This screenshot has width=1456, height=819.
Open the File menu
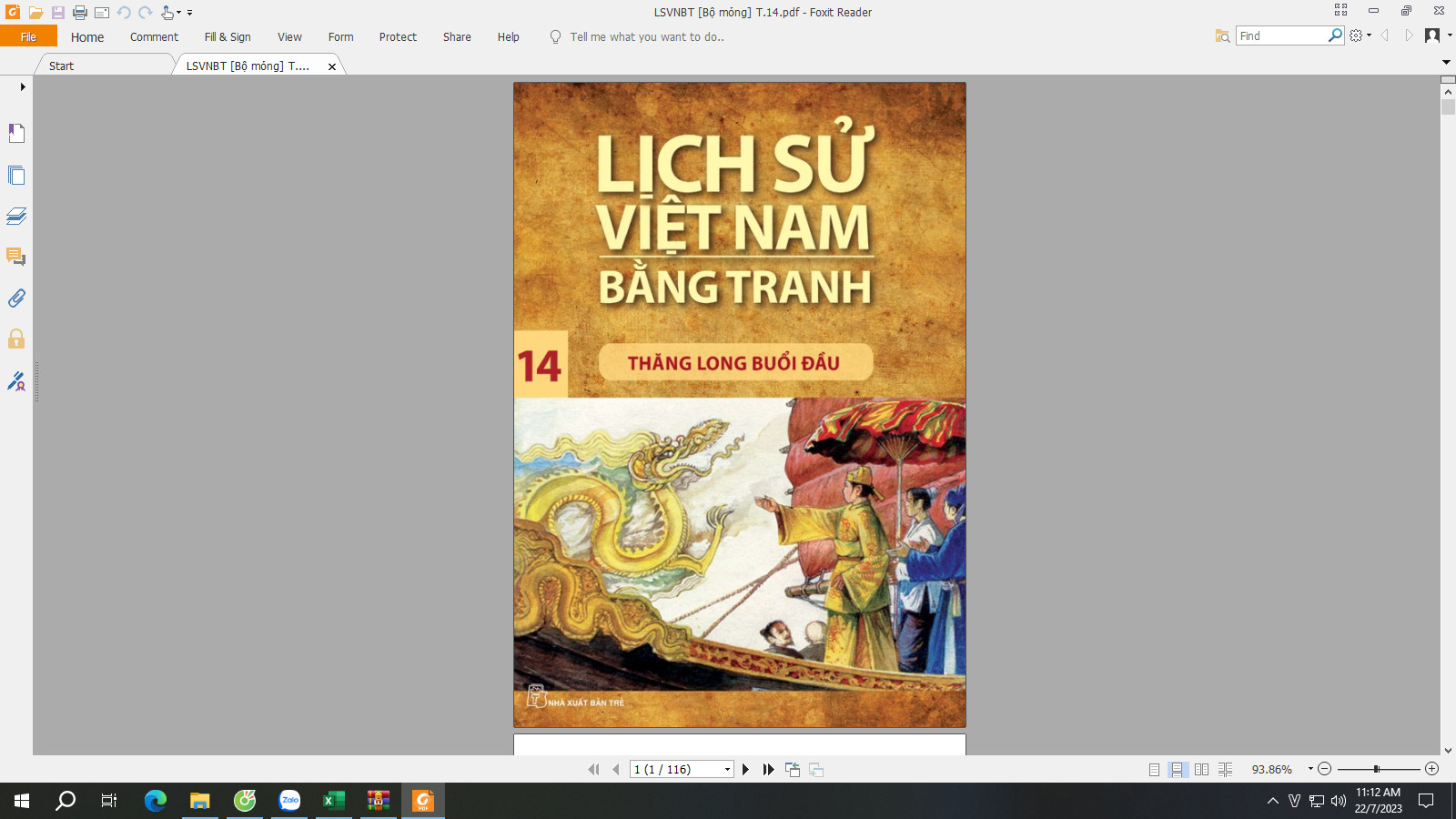coord(28,36)
